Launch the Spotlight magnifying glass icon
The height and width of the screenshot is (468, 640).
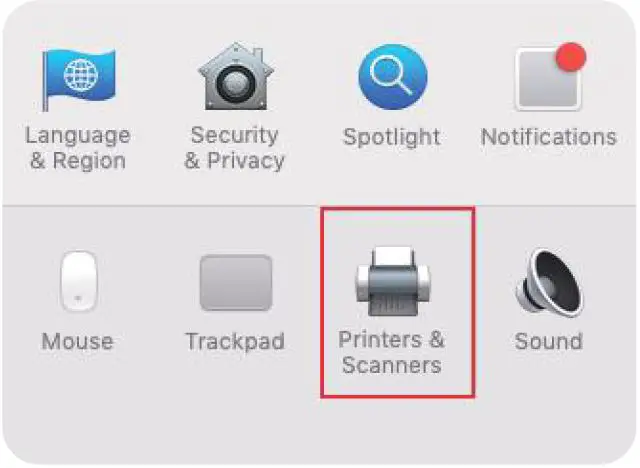tap(393, 77)
